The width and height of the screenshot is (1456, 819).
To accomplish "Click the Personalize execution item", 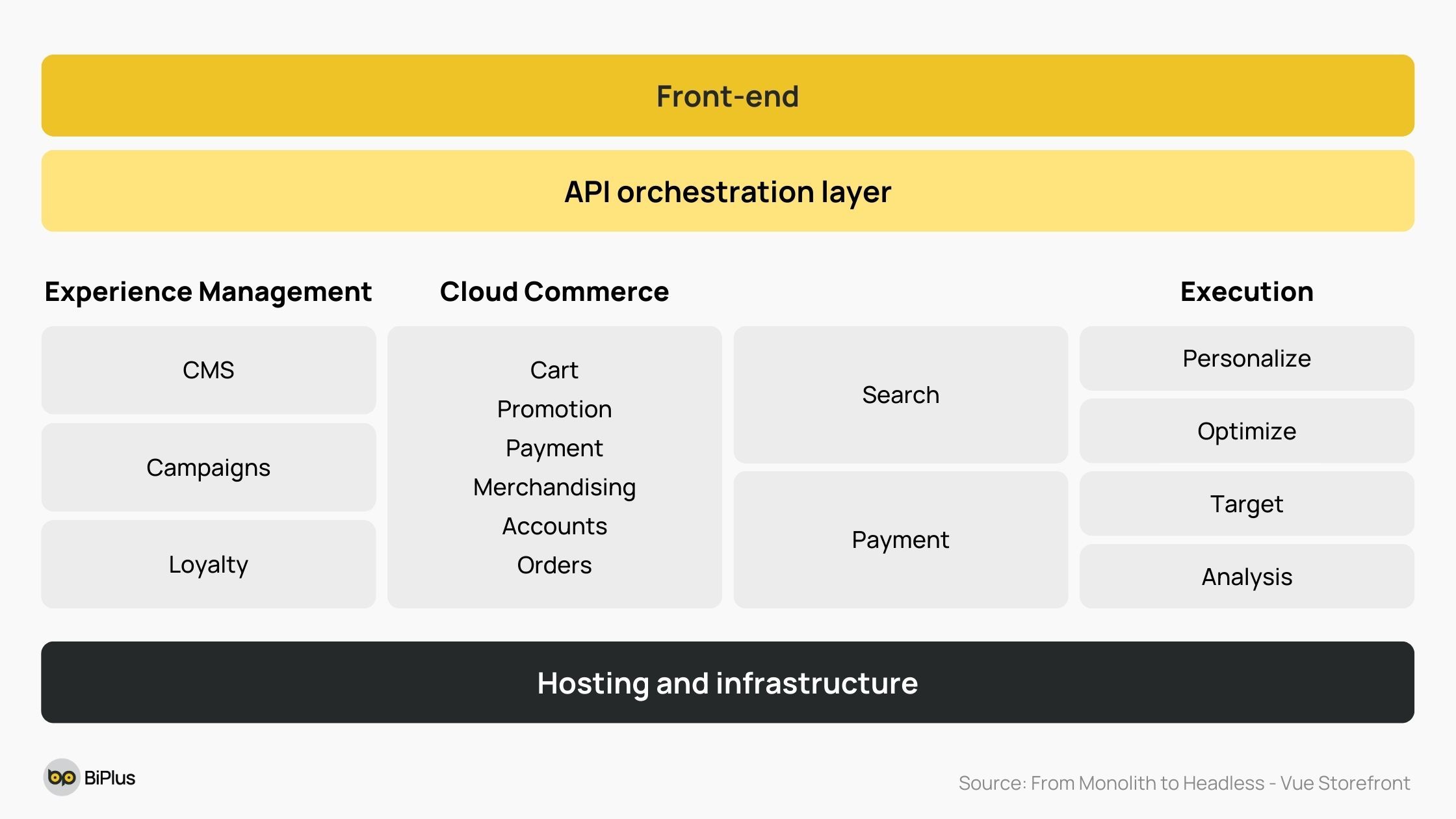I will 1246,358.
